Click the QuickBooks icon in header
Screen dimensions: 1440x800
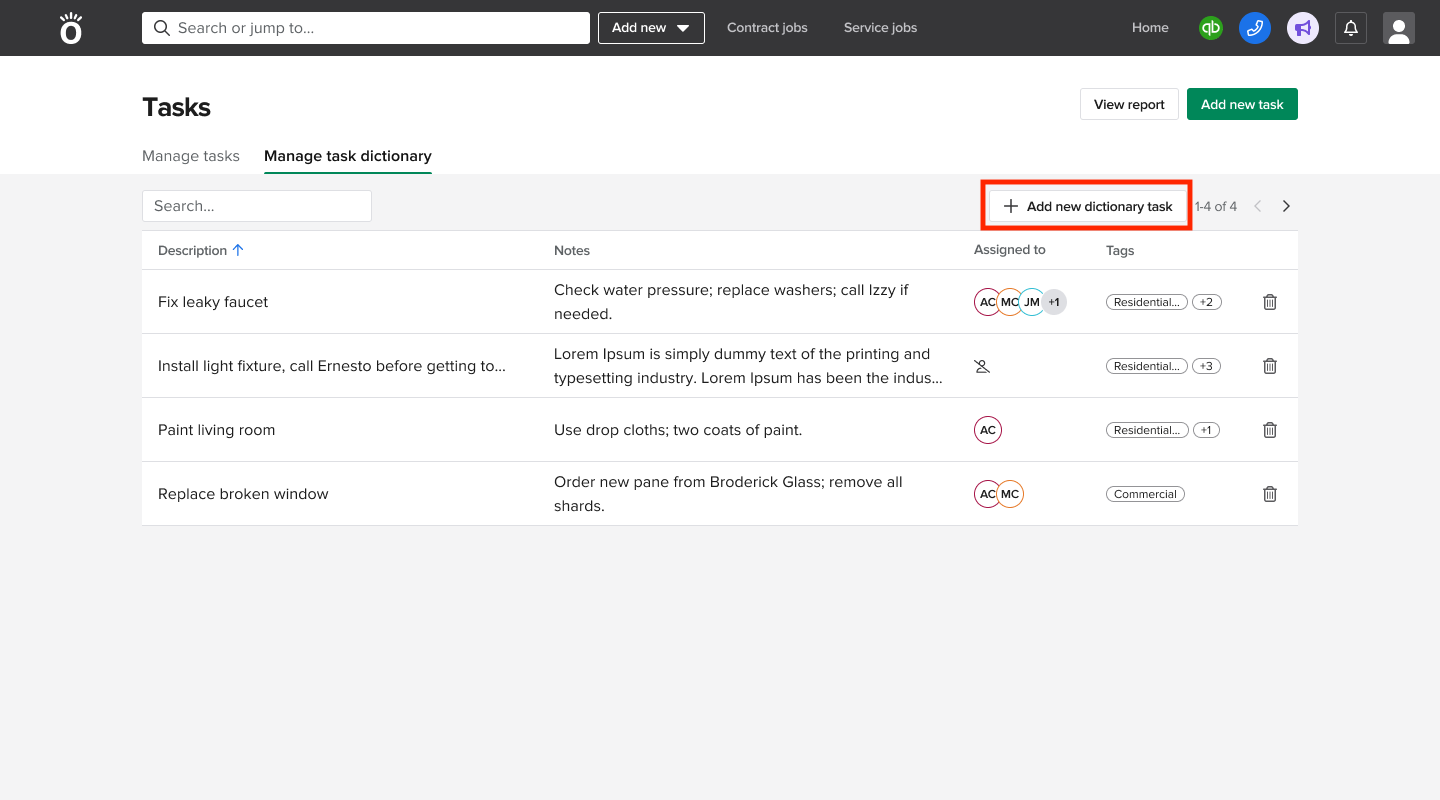coord(1210,28)
